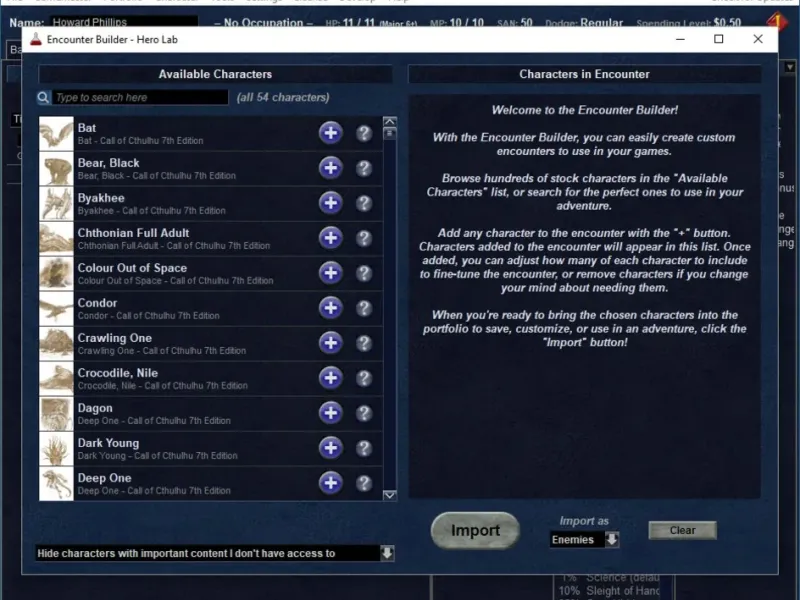This screenshot has height=600, width=800.
Task: Add Deep One to the encounter
Action: 331,483
